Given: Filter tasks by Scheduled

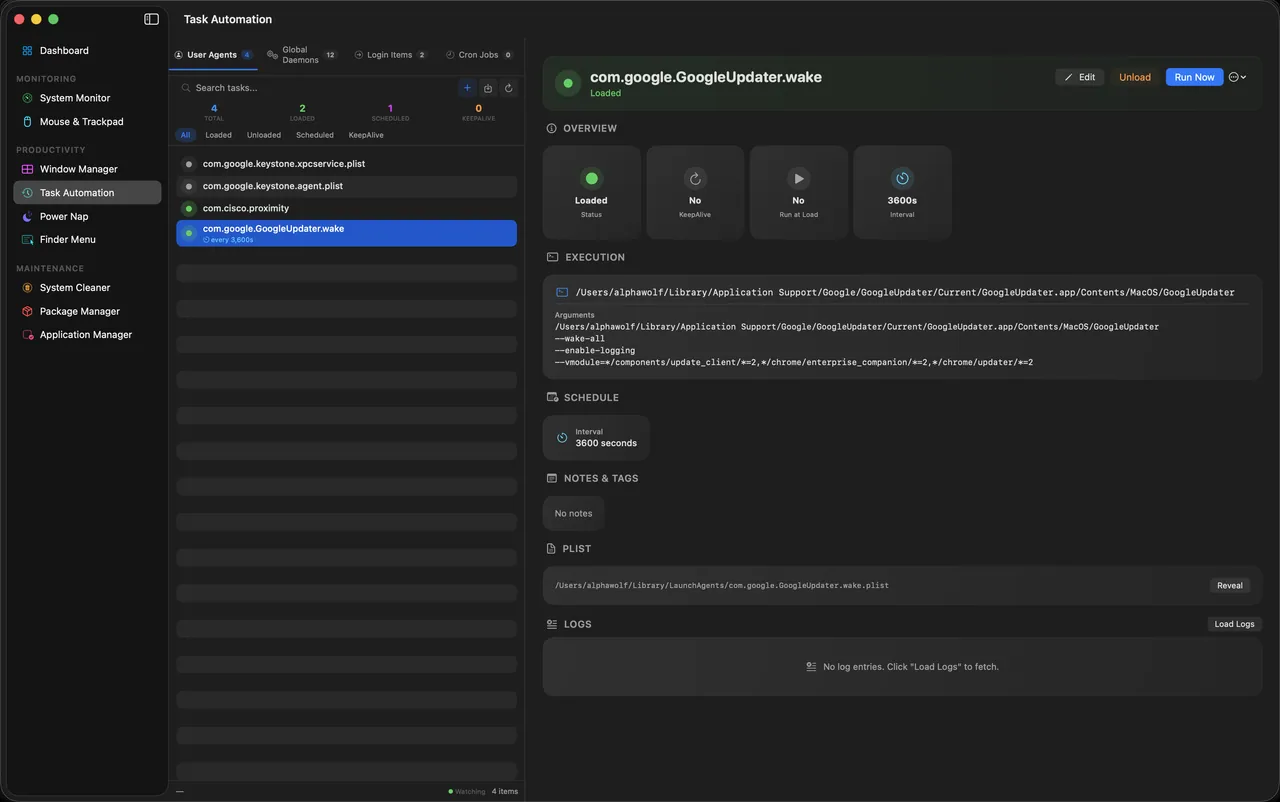Looking at the screenshot, I should coord(315,135).
